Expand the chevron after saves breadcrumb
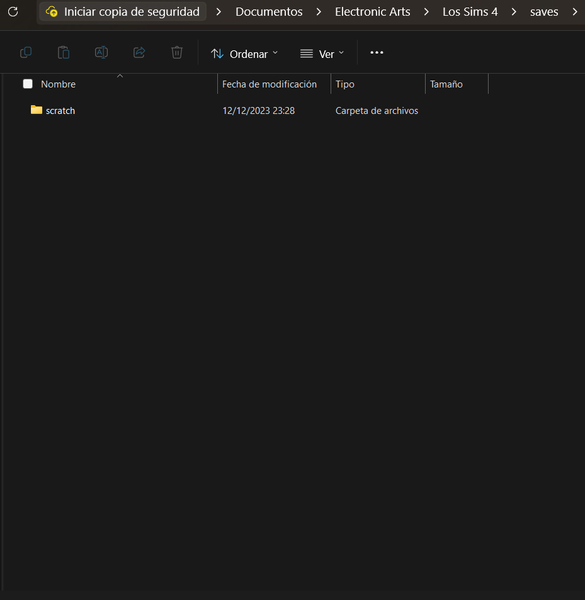The width and height of the screenshot is (585, 600). [x=575, y=12]
